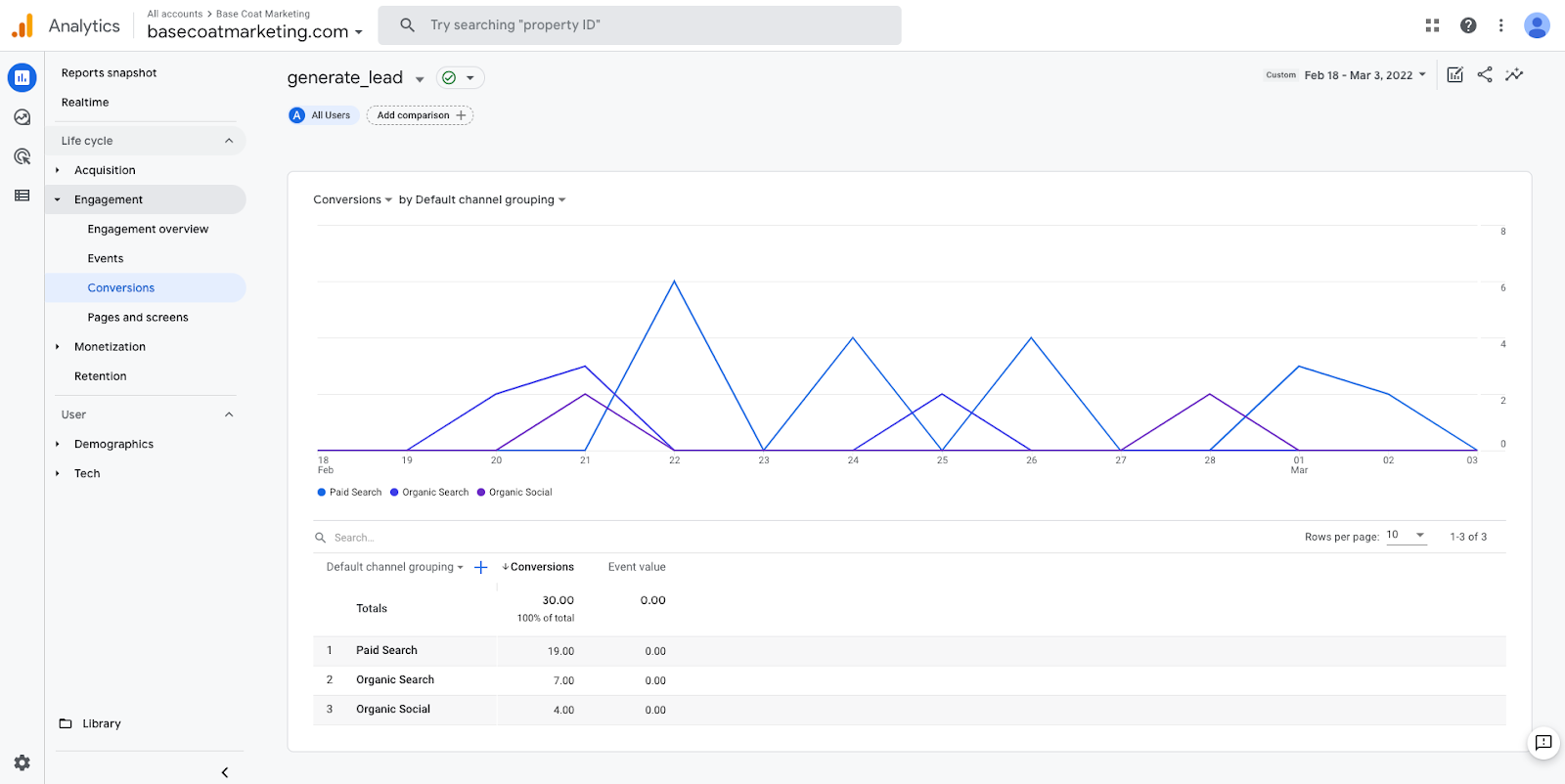
Task: Open the Google Analytics logo home
Action: [22, 25]
